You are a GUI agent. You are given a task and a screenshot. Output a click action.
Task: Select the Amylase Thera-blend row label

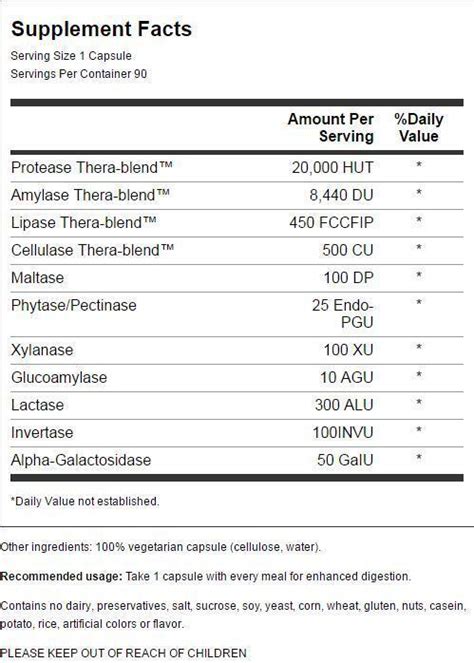90,195
